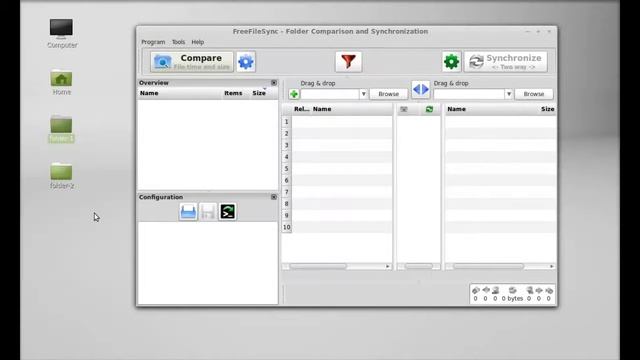The width and height of the screenshot is (640, 360).
Task: Expand left folder path dropdown
Action: (363, 94)
